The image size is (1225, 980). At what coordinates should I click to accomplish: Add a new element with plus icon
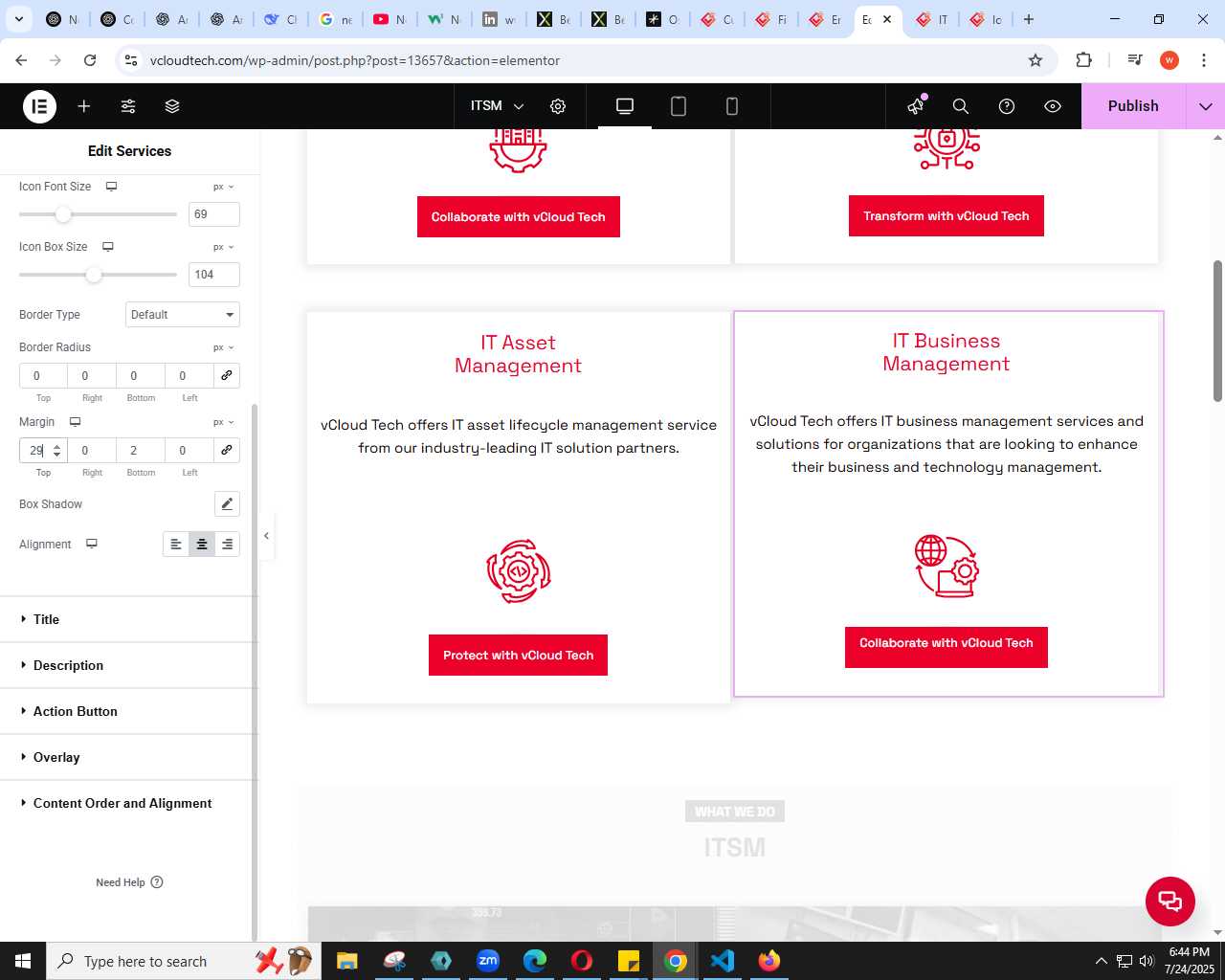pos(84,106)
